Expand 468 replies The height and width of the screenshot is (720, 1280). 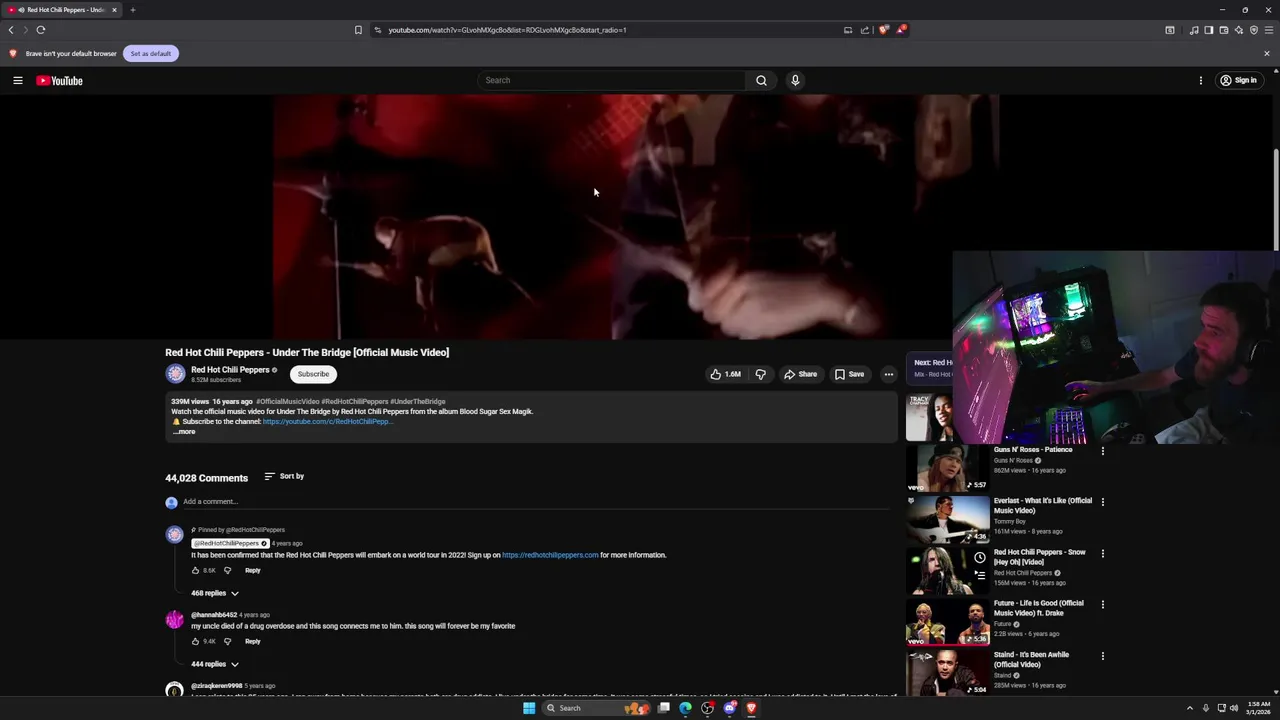[x=215, y=593]
